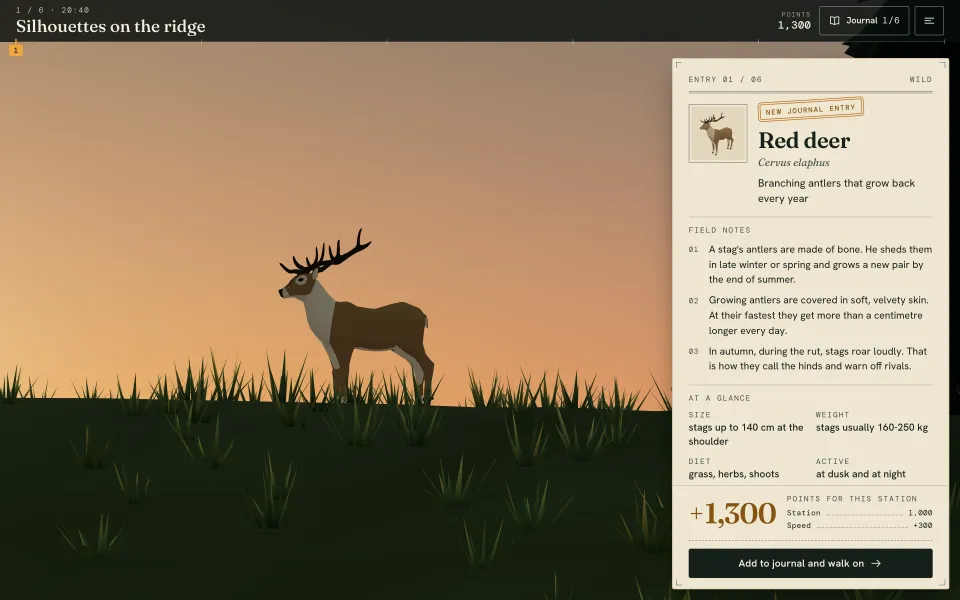Click the "WILD" tag on the entry card
The image size is (960, 600).
pos(920,79)
